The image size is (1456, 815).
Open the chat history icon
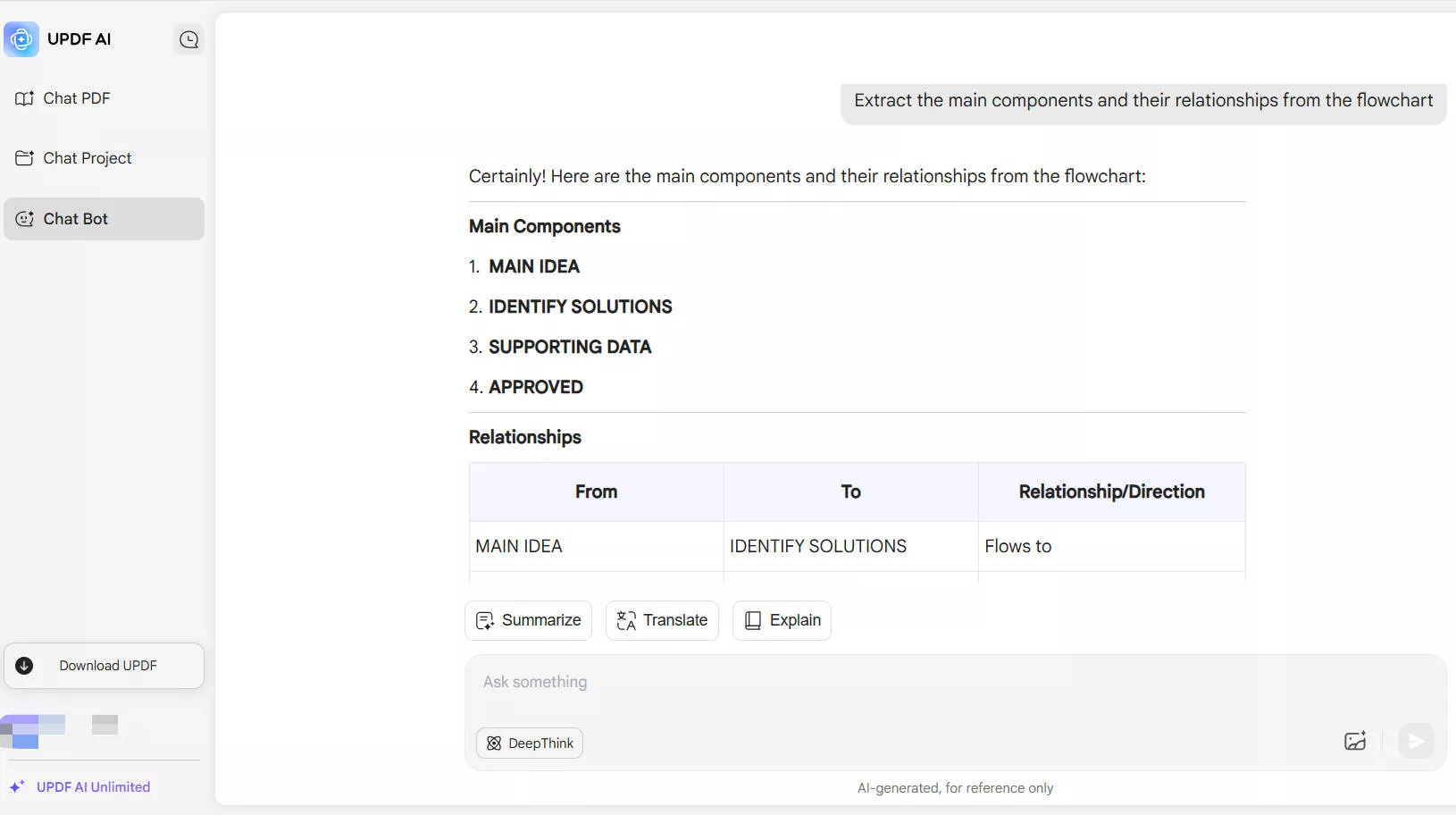pyautogui.click(x=189, y=39)
